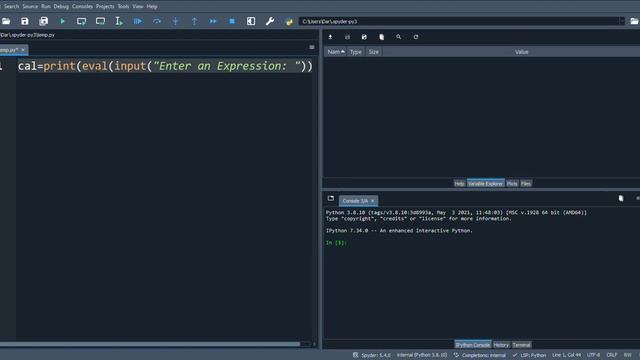
Task: Start debugging the file
Action: (138, 21)
